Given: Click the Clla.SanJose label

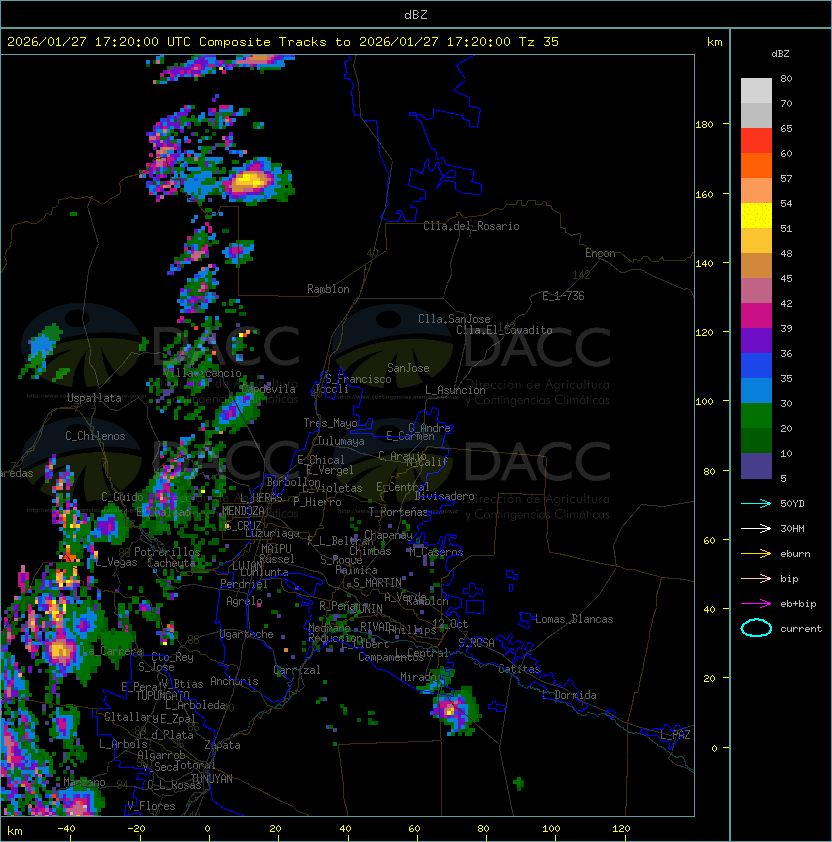Looking at the screenshot, I should [454, 319].
